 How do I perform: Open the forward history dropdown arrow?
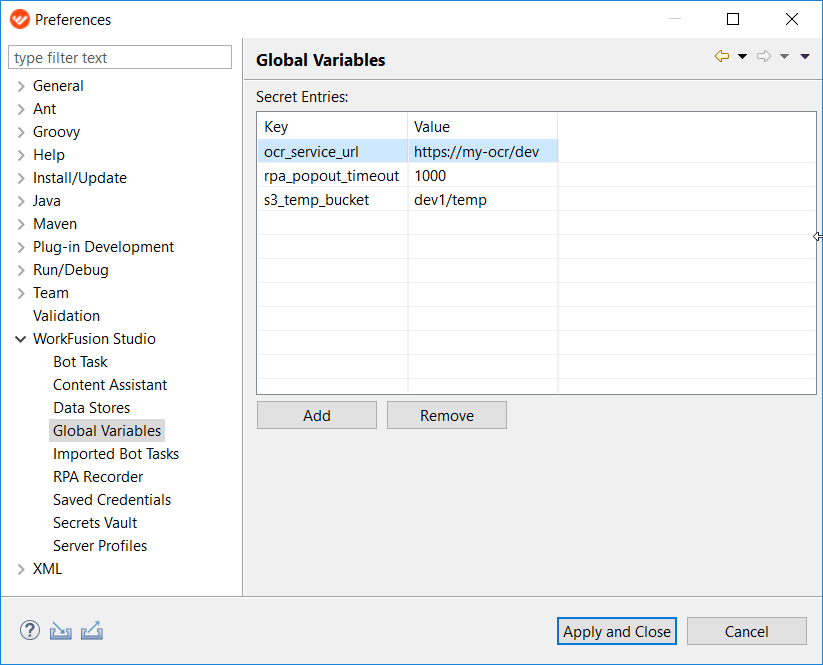coord(784,57)
